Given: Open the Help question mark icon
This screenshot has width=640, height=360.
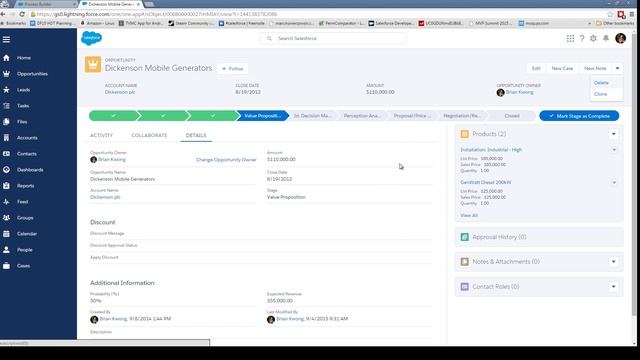Looking at the screenshot, I should click(582, 38).
